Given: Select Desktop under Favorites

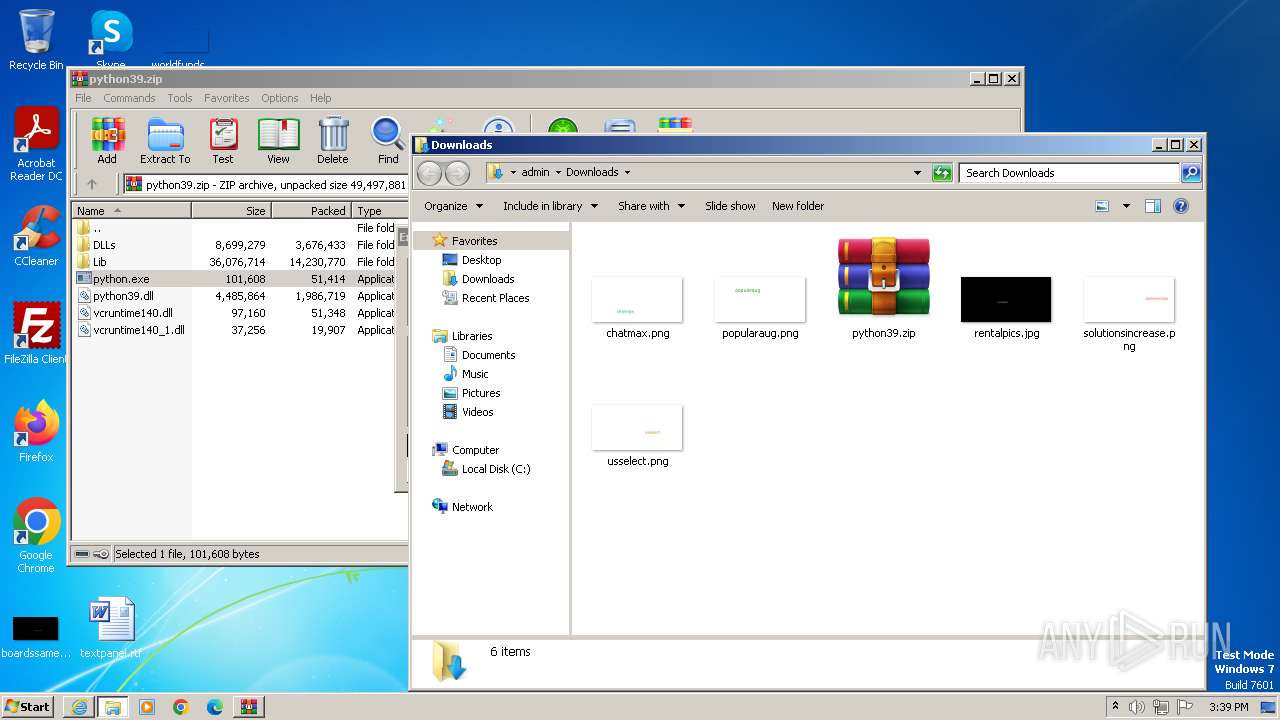Looking at the screenshot, I should click(481, 260).
